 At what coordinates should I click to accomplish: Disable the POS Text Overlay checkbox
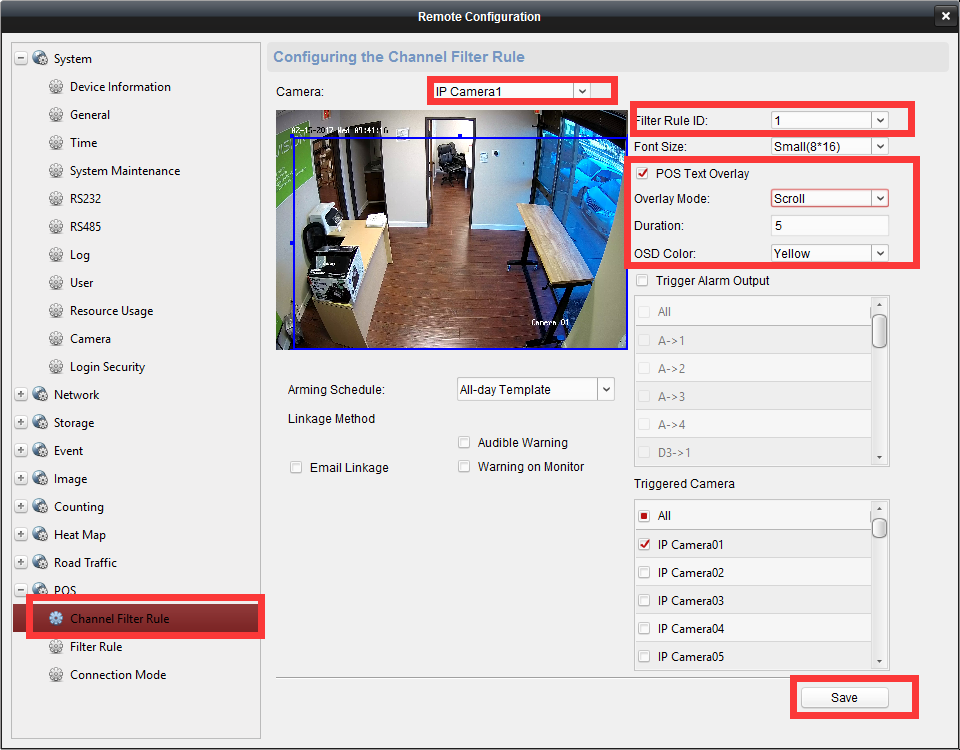[x=642, y=174]
